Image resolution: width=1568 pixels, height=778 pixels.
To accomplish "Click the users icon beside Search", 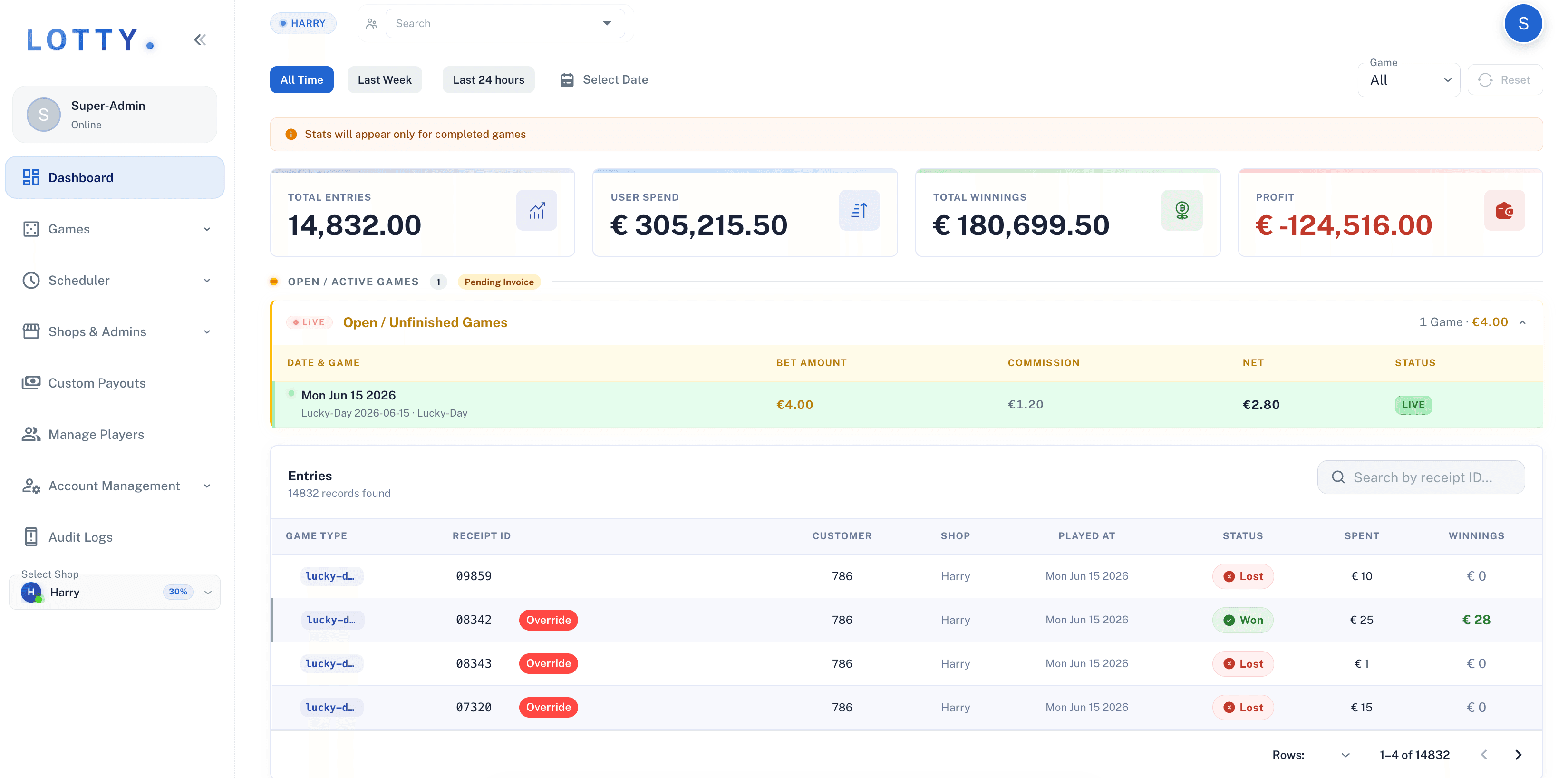I will point(371,24).
